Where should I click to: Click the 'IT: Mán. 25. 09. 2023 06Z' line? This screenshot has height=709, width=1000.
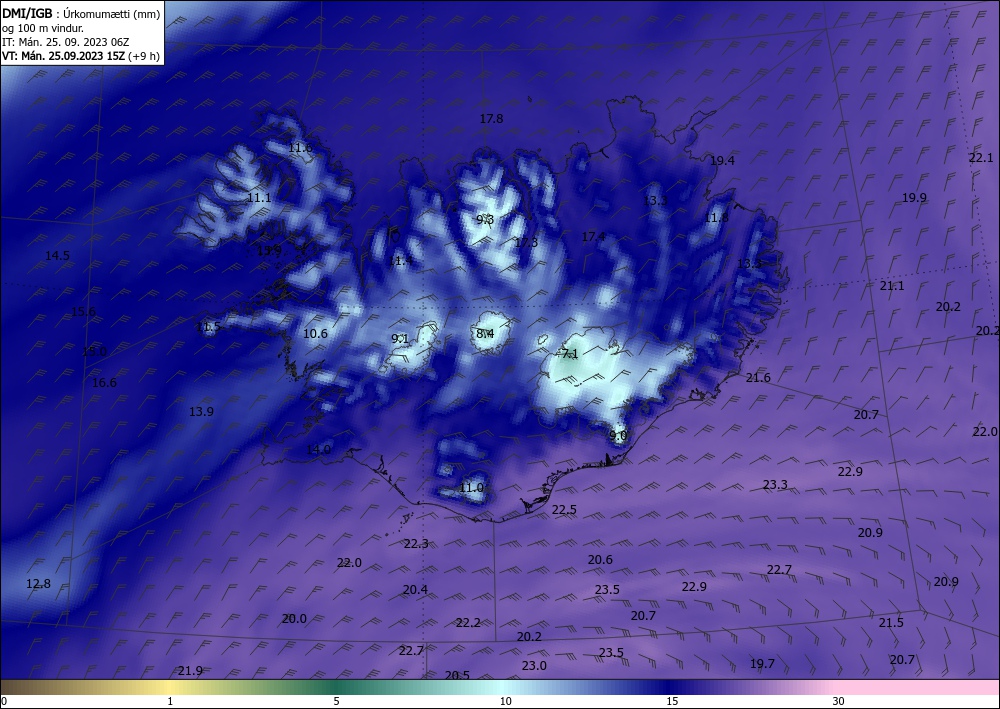66,42
